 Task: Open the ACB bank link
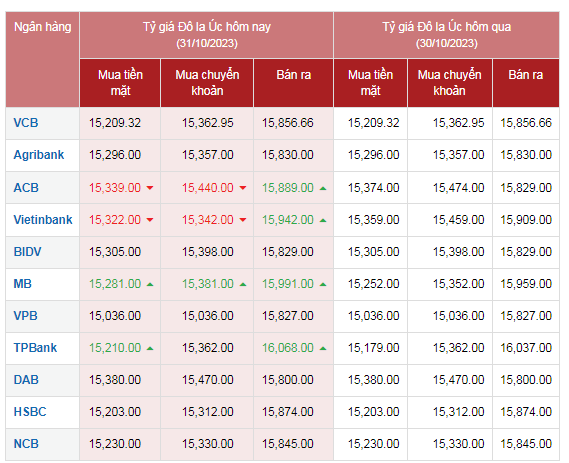26,188
